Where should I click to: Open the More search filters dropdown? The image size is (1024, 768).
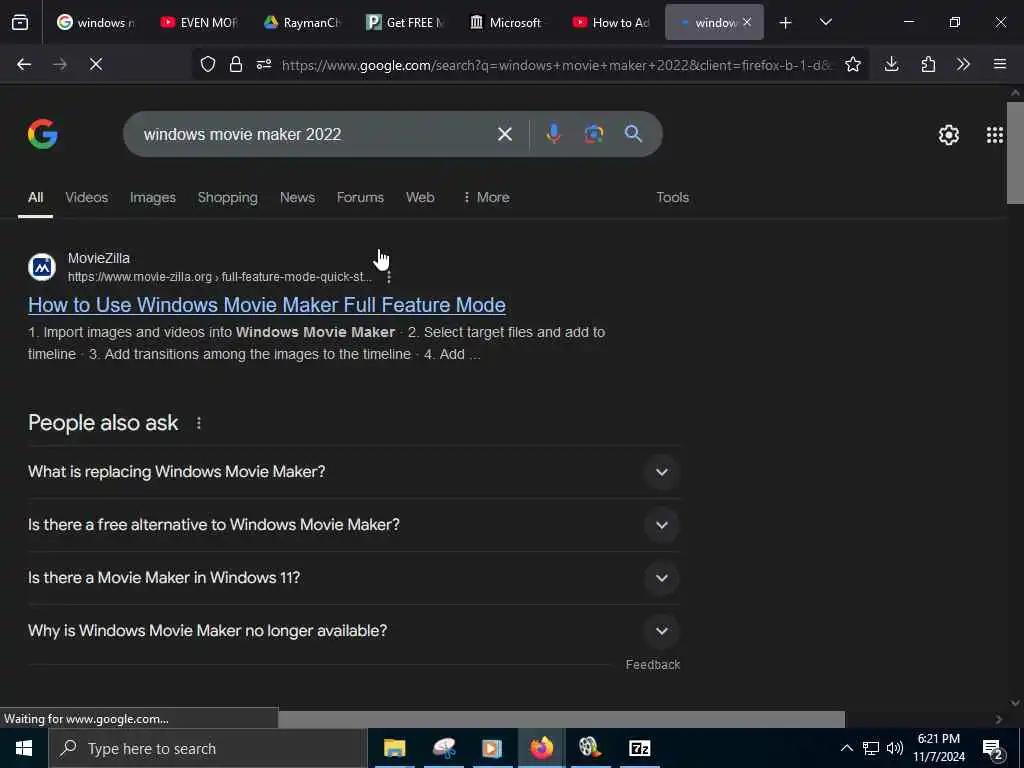[x=486, y=197]
